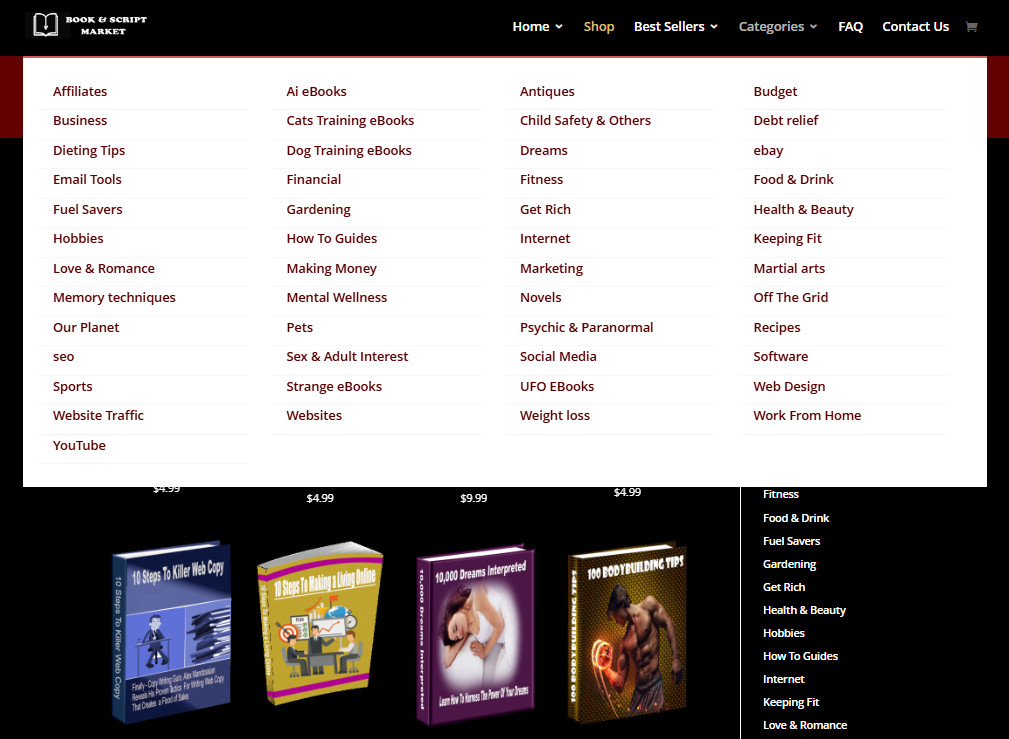Click Fuel Savers in sidebar list
Image resolution: width=1009 pixels, height=739 pixels.
pyautogui.click(x=791, y=541)
